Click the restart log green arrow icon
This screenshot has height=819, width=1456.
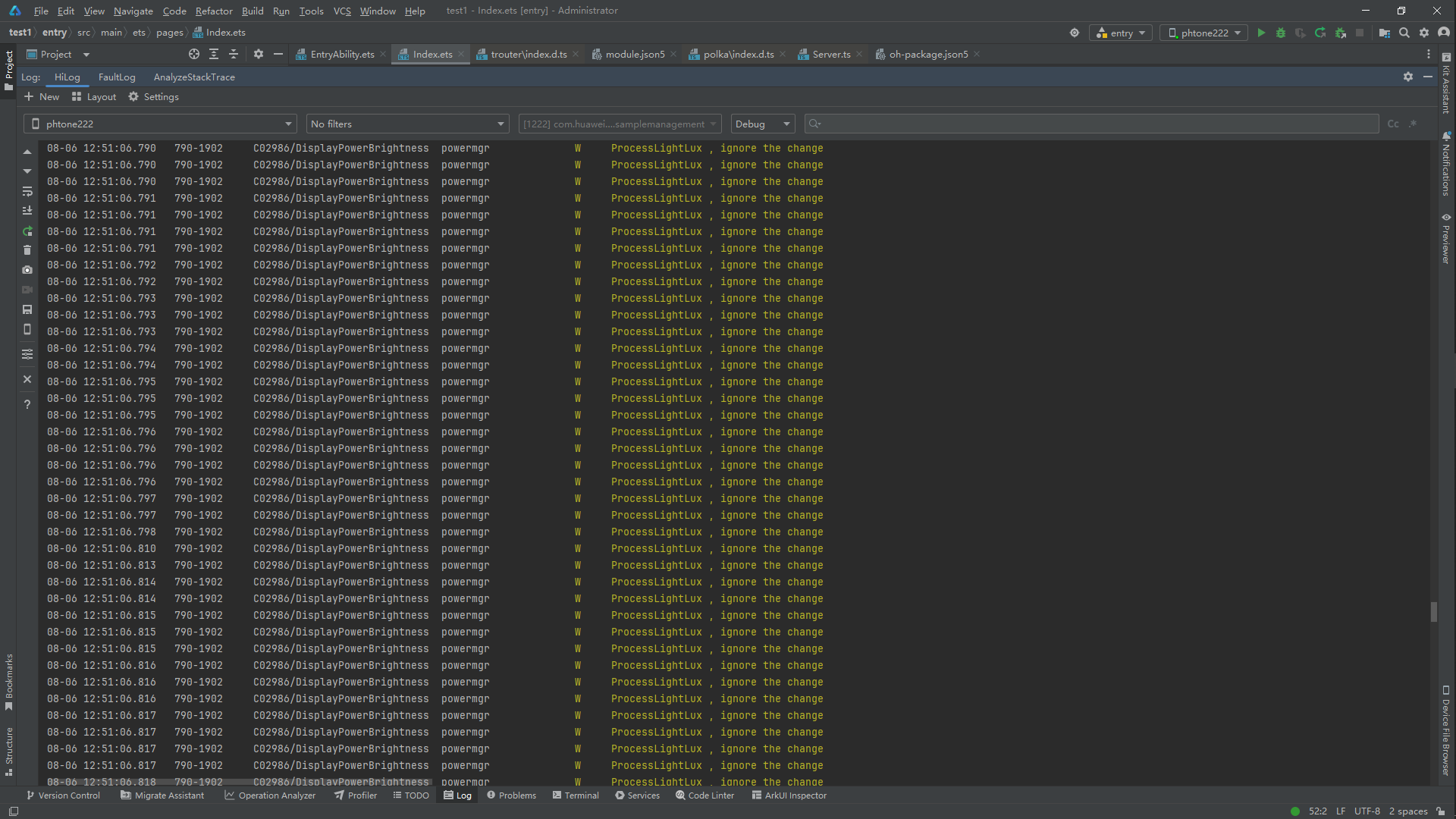(27, 231)
